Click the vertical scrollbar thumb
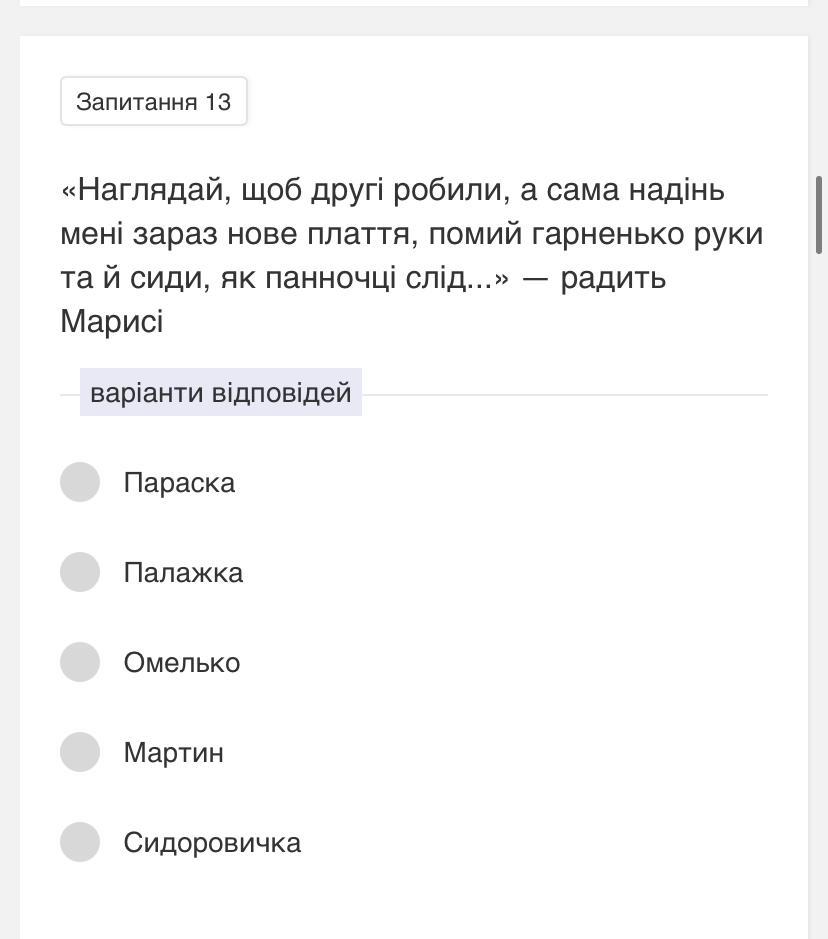The height and width of the screenshot is (939, 828). (x=820, y=214)
